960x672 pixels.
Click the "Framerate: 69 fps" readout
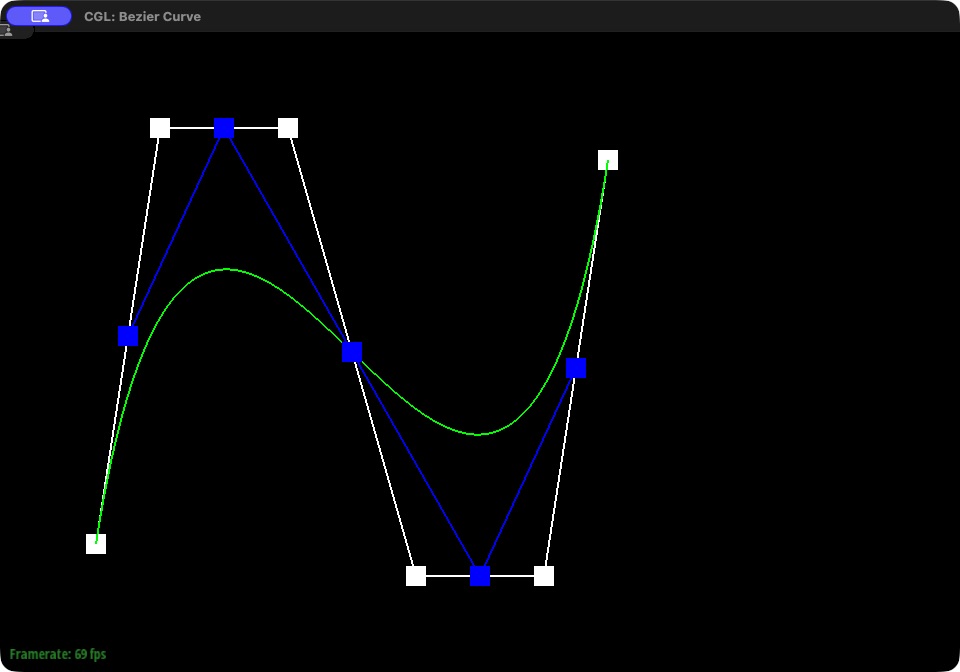click(x=58, y=654)
